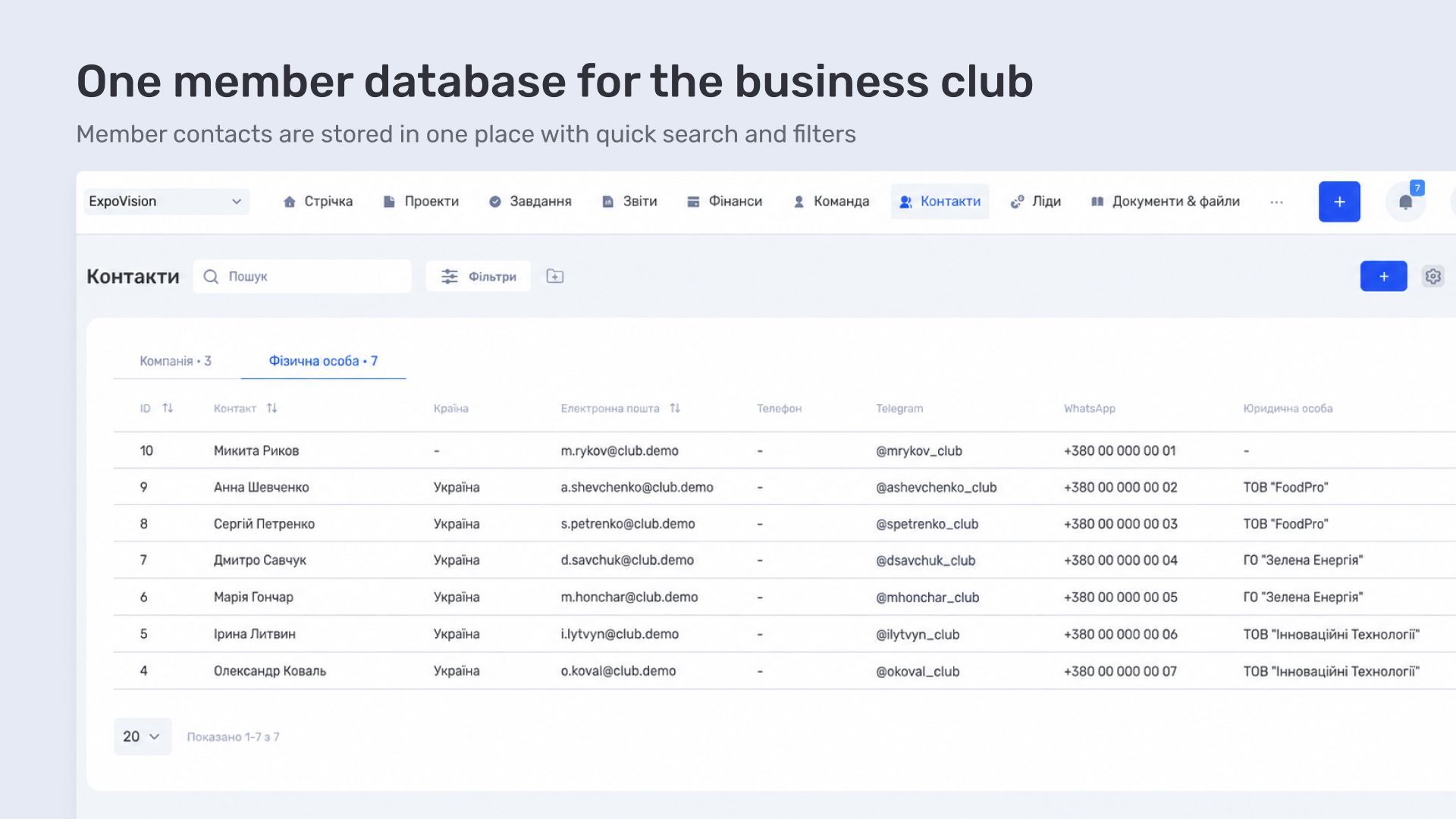Viewport: 1456px width, 819px height.
Task: Click ТОВ "FoodPro" in Анна Шевченко row
Action: 1285,488
